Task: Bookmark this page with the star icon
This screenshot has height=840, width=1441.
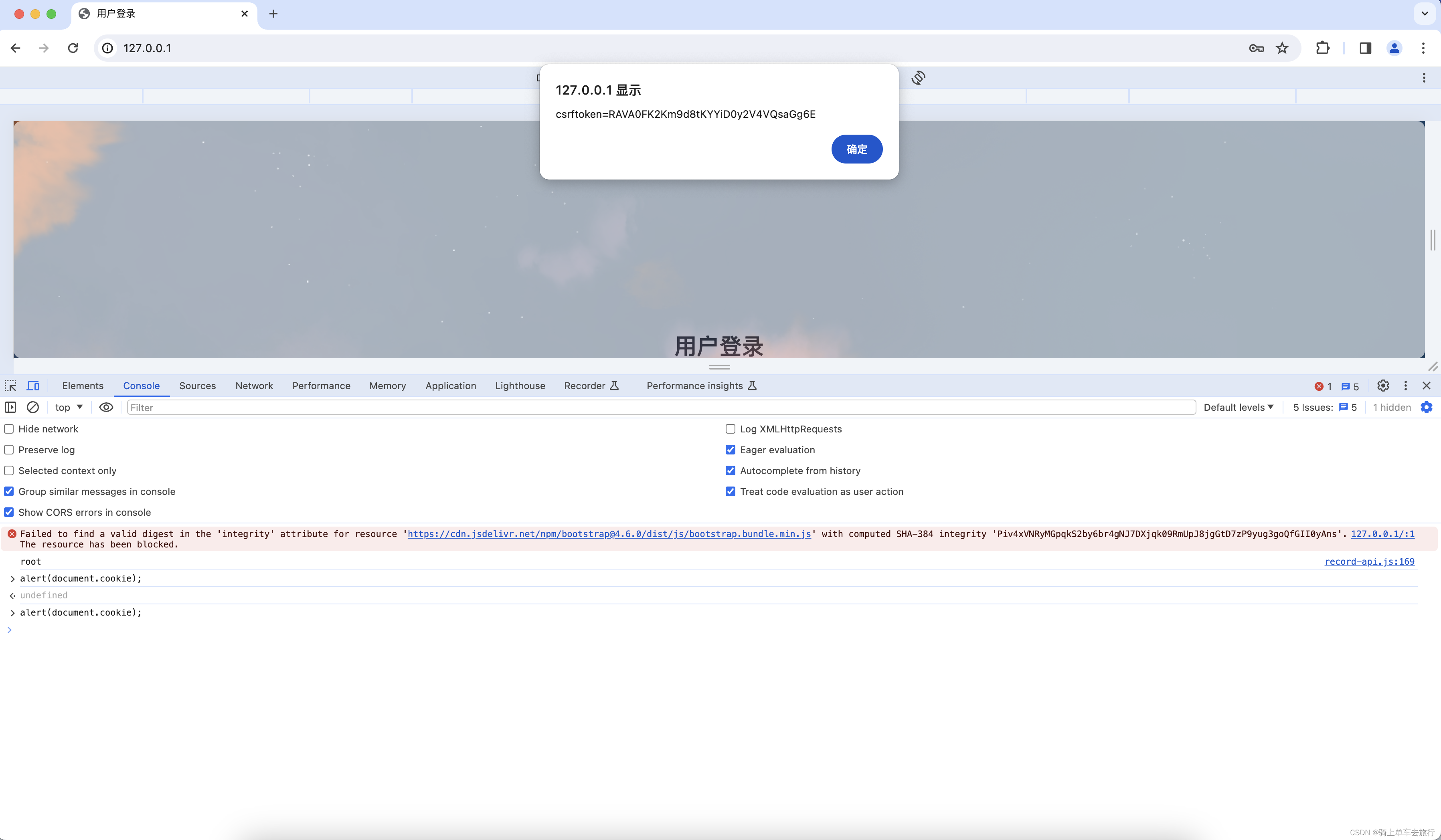Action: [x=1282, y=48]
